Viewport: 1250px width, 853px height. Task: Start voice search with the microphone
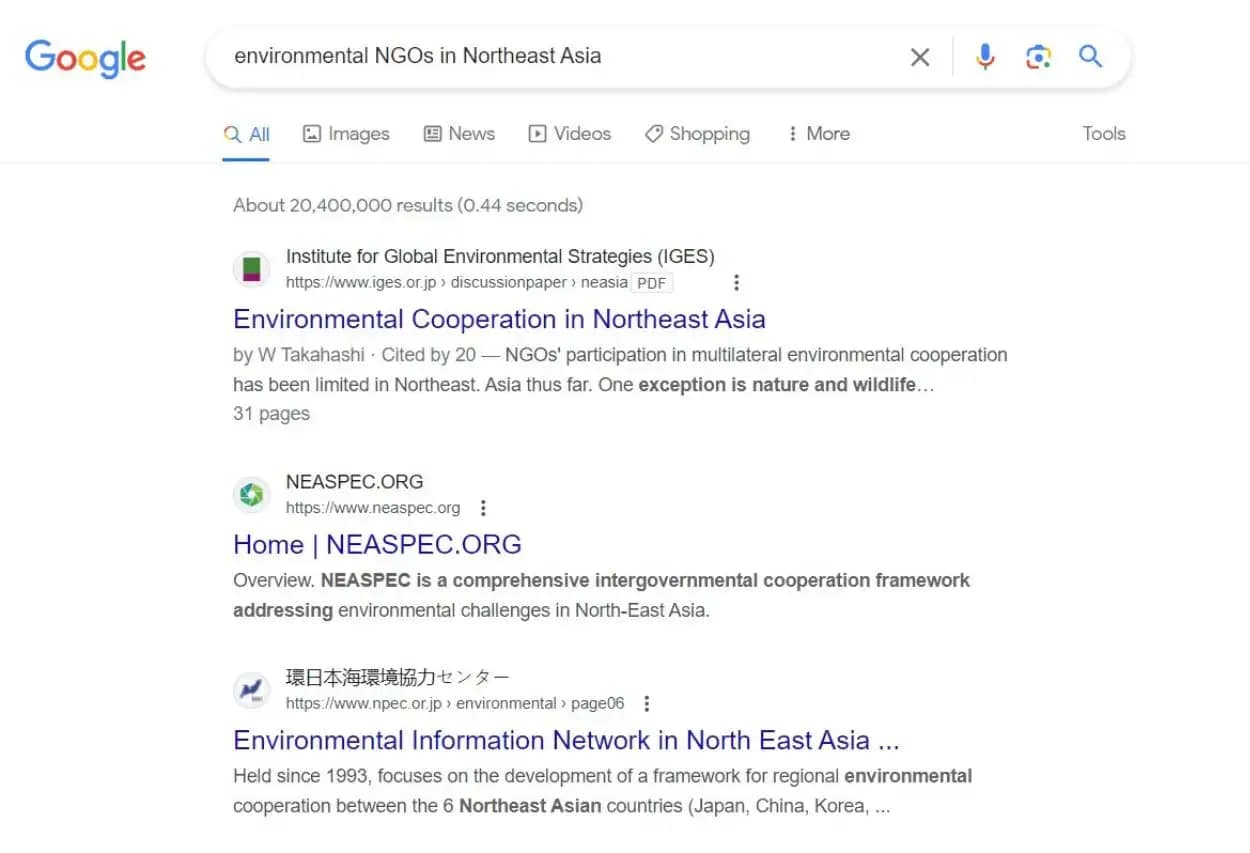(985, 57)
